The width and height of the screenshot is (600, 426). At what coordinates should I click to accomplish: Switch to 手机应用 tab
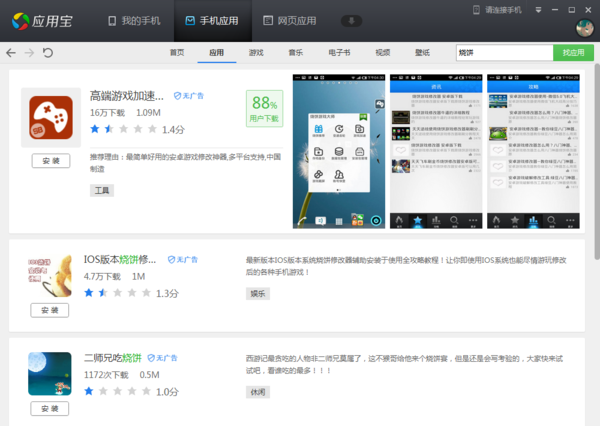pyautogui.click(x=212, y=21)
